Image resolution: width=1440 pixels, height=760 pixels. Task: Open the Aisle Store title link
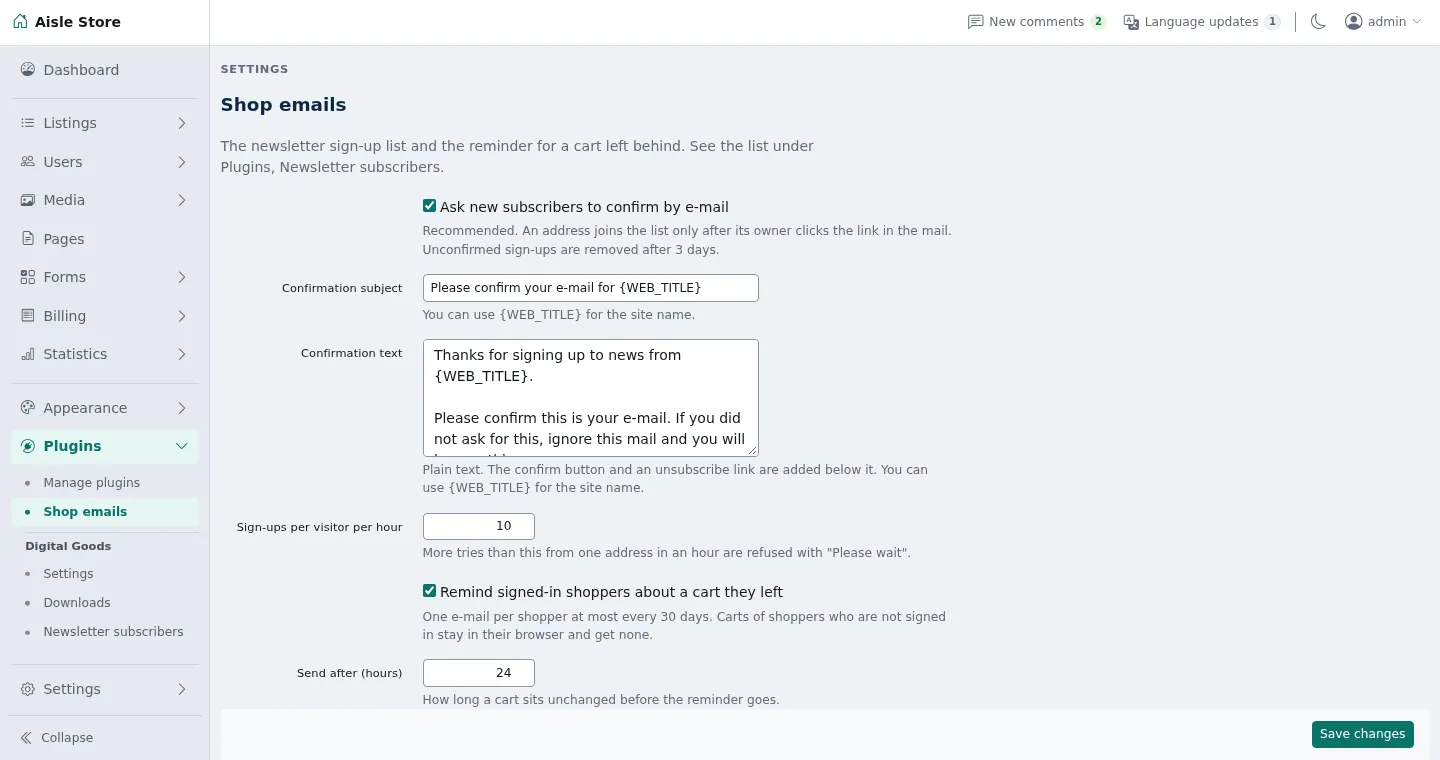78,22
